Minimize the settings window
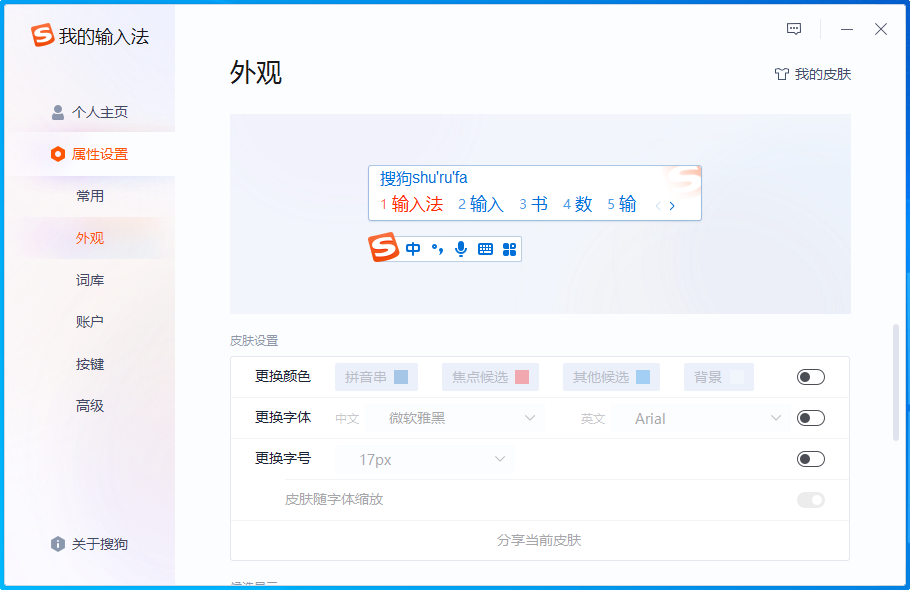Viewport: 910px width, 590px height. point(847,29)
